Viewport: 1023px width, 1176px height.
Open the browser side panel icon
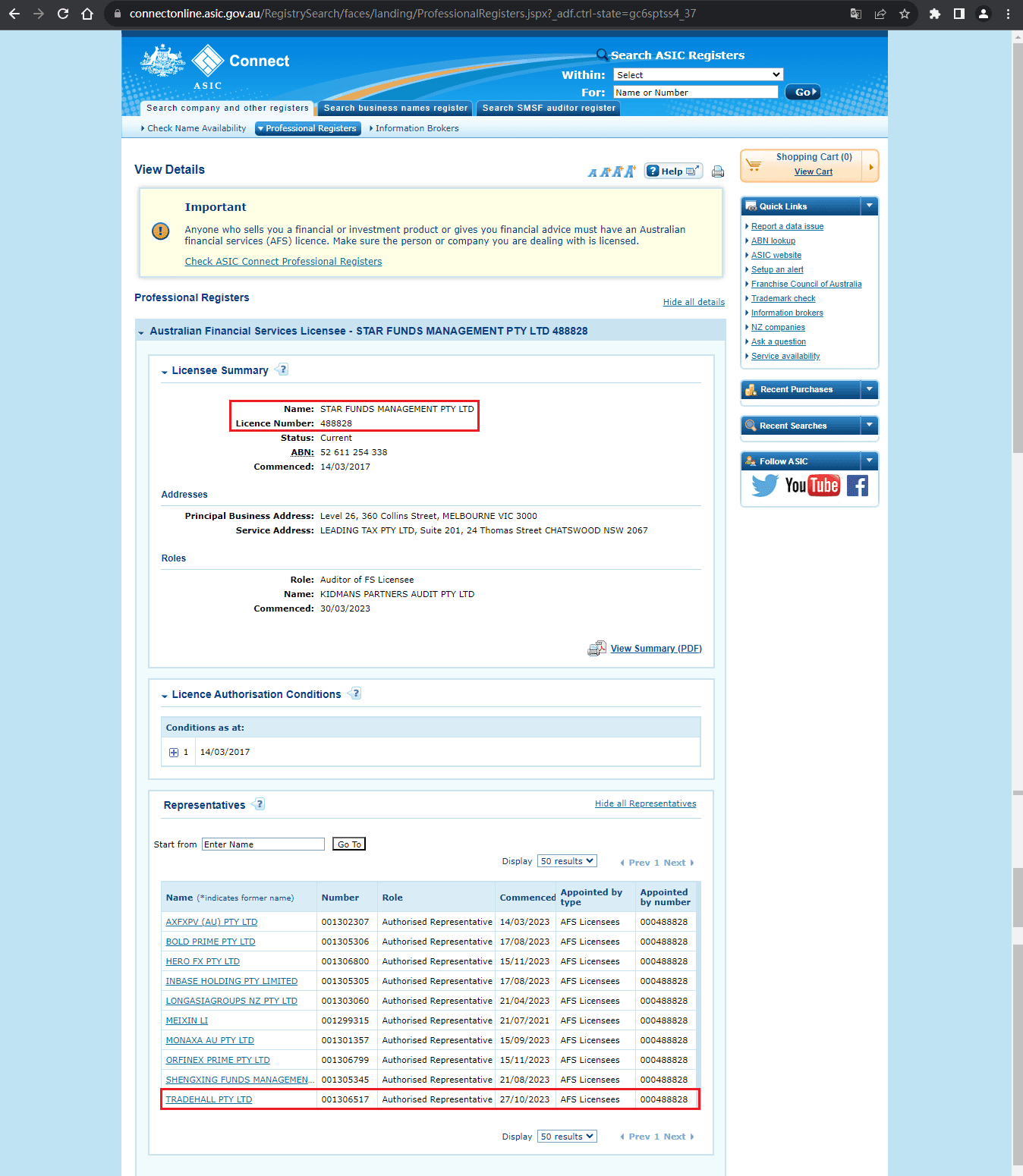[x=959, y=14]
